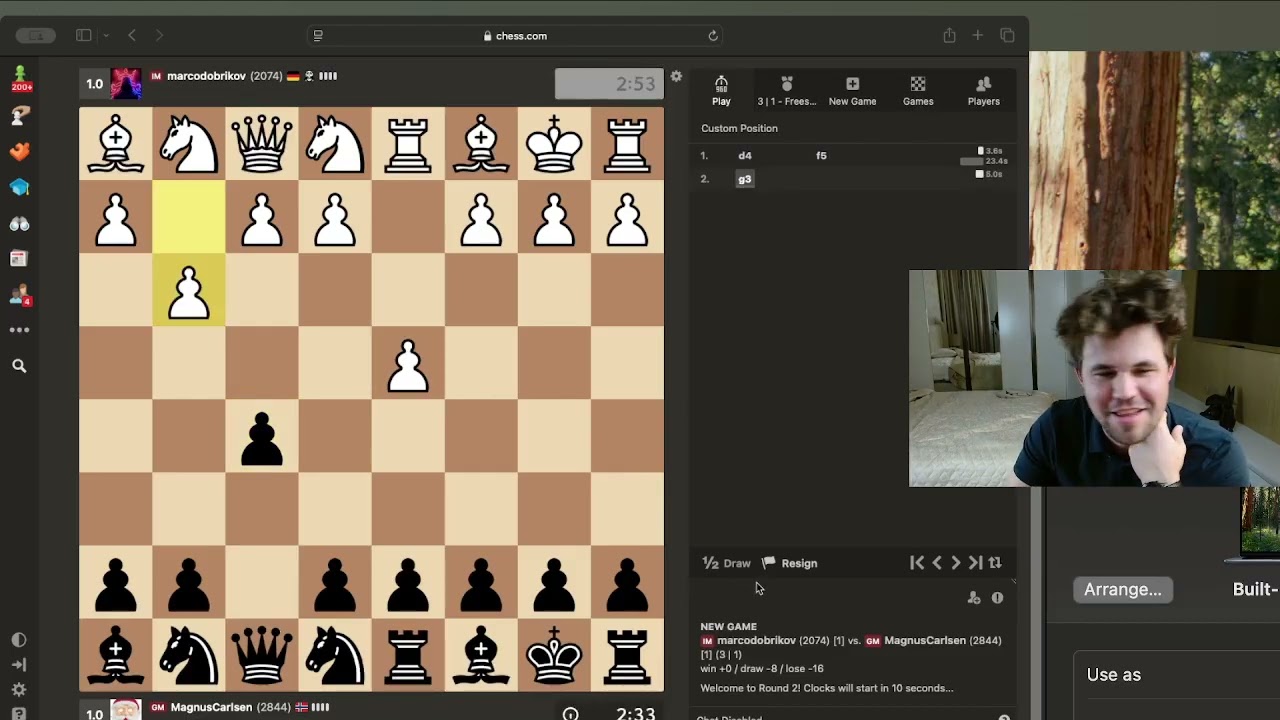Open Puzzles orange piece icon
1280x720 pixels.
pos(19,152)
